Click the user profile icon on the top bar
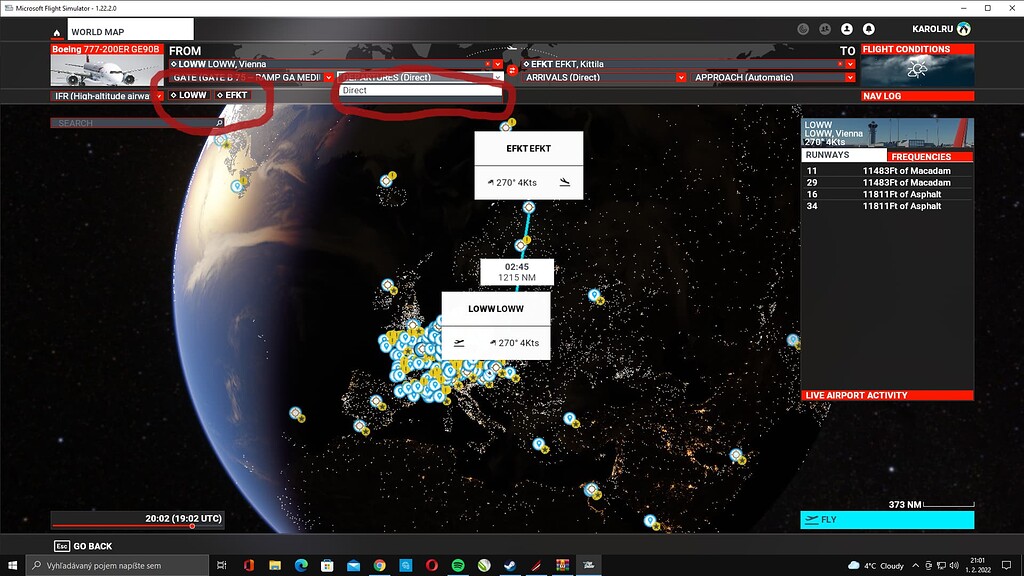 coord(847,29)
